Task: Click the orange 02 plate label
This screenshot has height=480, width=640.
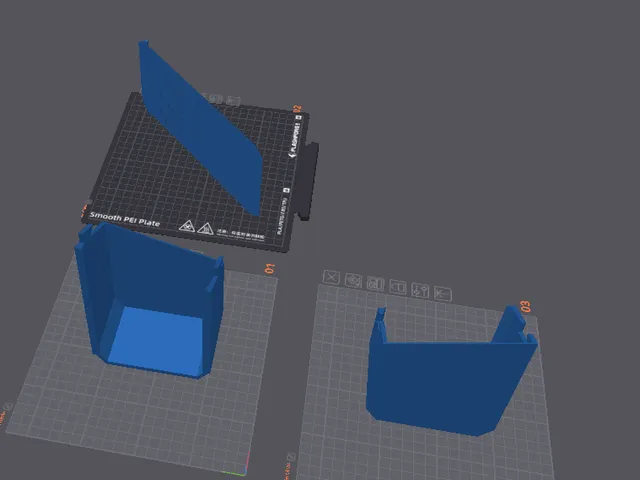Action: [297, 109]
